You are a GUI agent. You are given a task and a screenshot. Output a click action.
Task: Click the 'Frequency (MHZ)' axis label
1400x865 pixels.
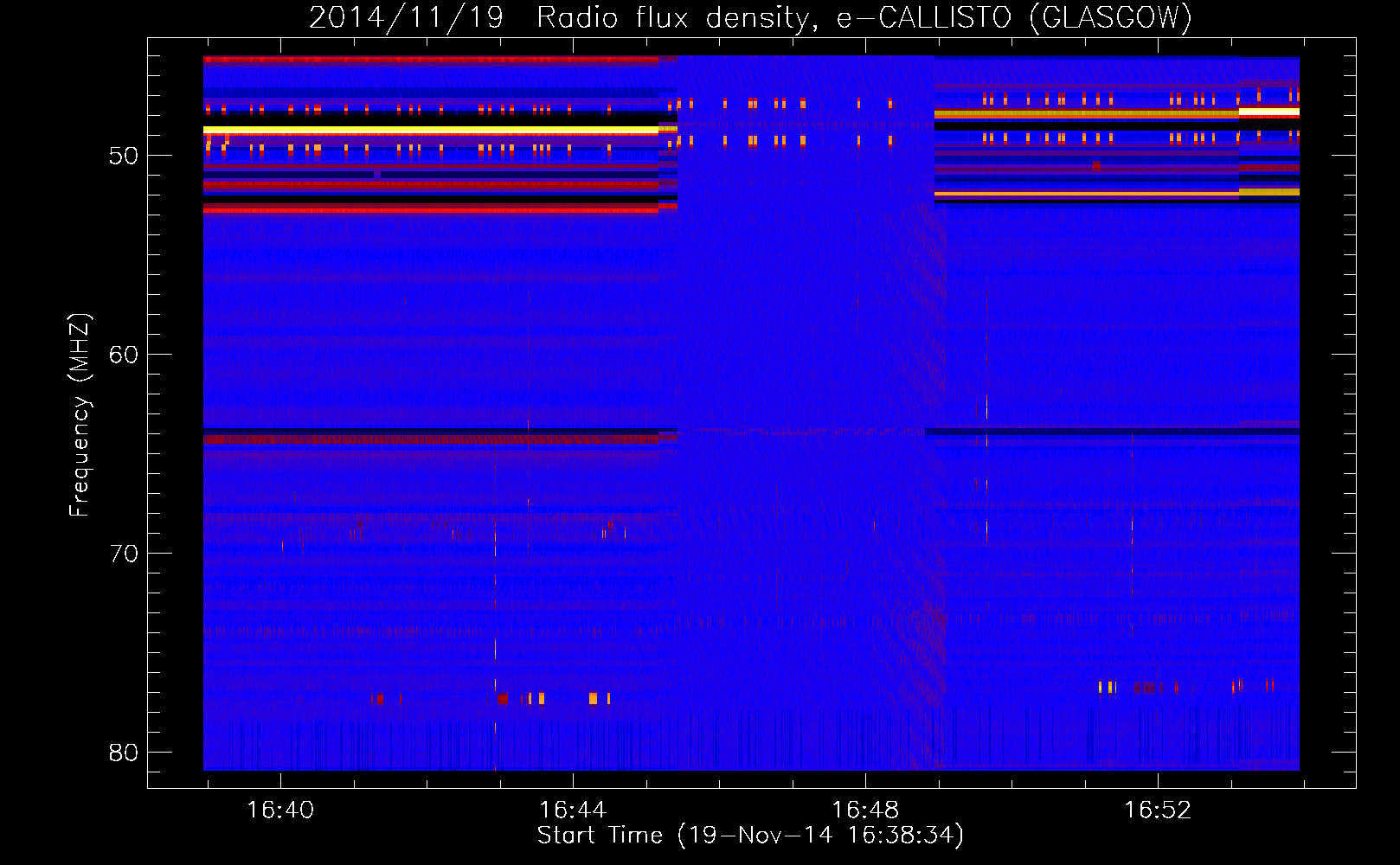[80, 415]
